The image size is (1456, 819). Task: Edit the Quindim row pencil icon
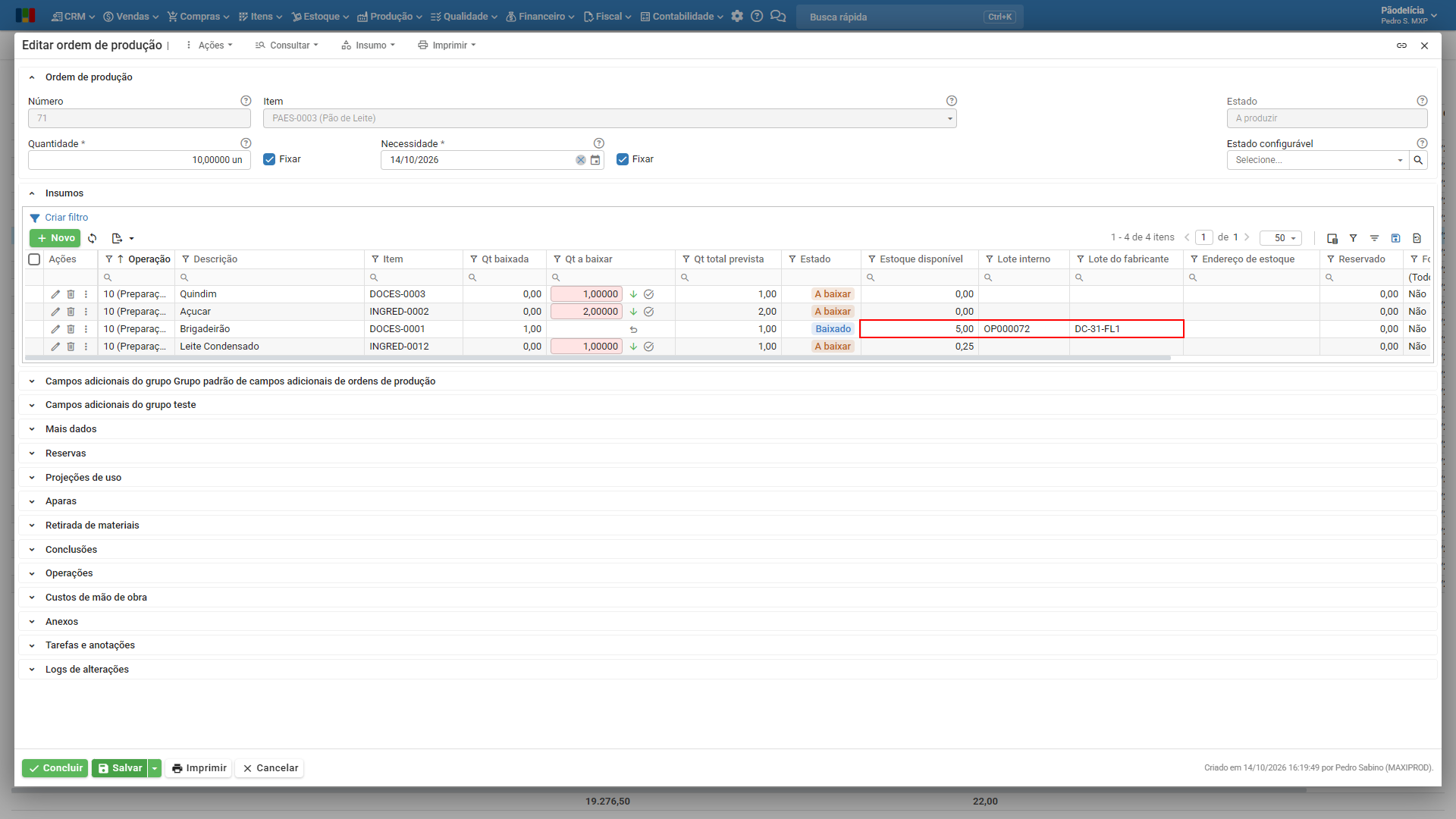55,294
